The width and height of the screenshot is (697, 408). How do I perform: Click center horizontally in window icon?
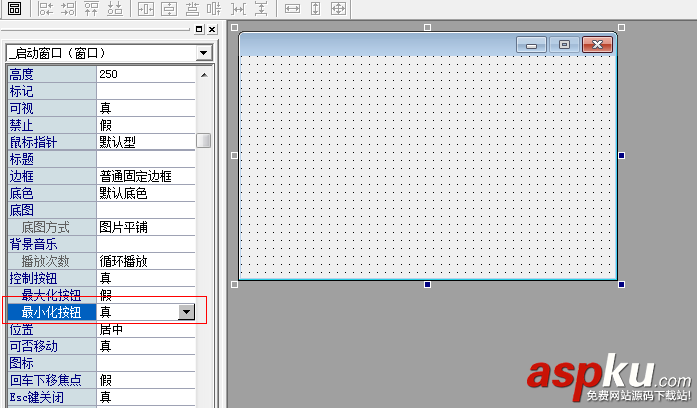(145, 8)
